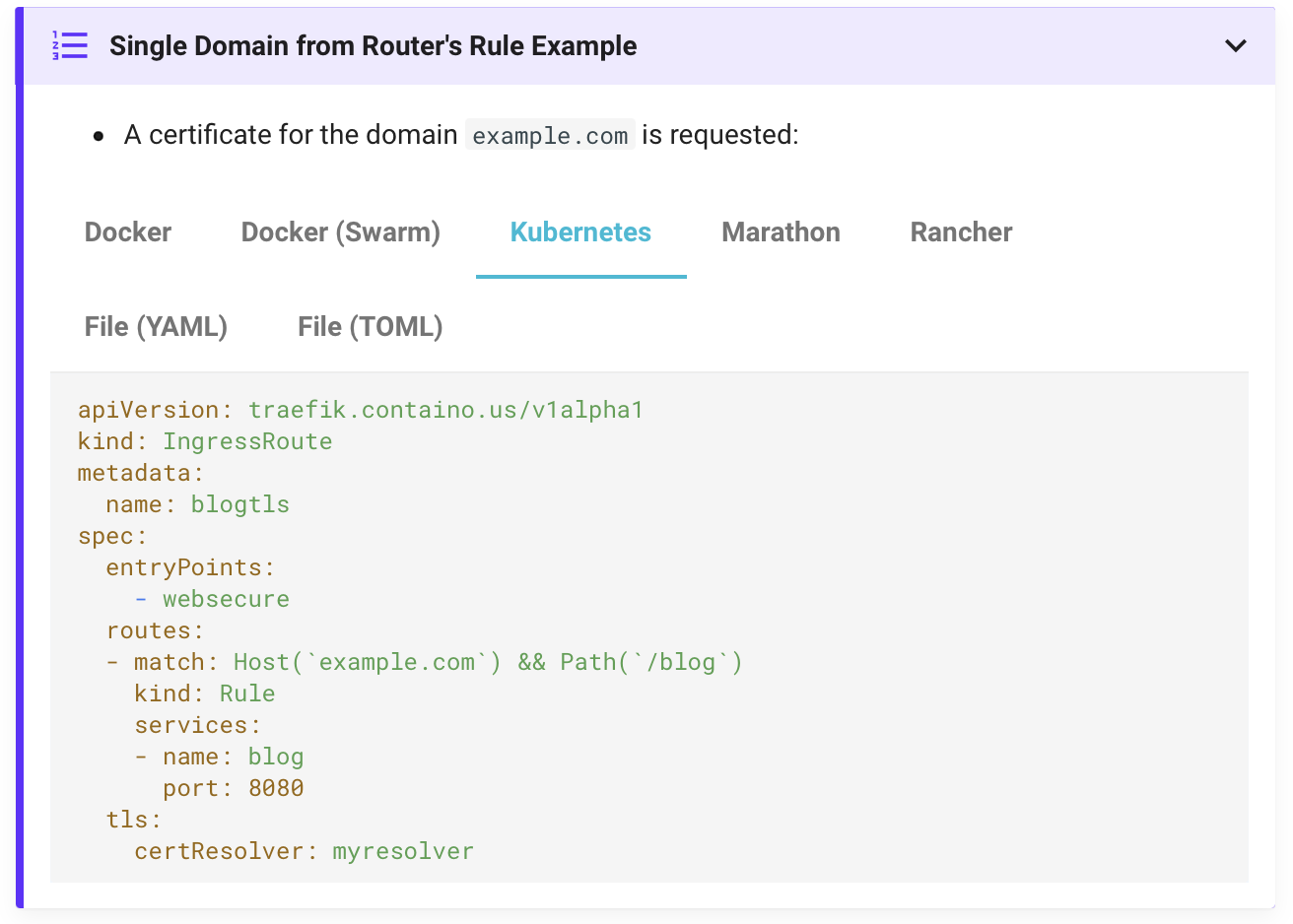Click the inline example.com code text
1293x924 pixels.
pyautogui.click(x=550, y=136)
